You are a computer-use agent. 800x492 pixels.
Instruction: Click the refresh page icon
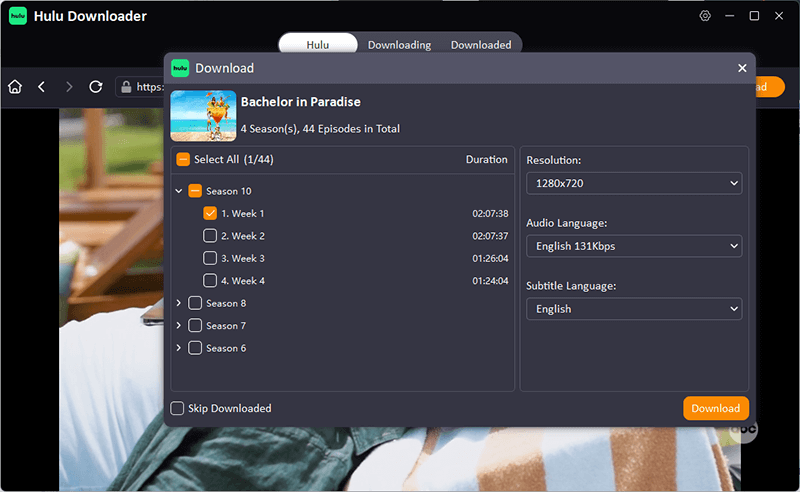point(96,87)
